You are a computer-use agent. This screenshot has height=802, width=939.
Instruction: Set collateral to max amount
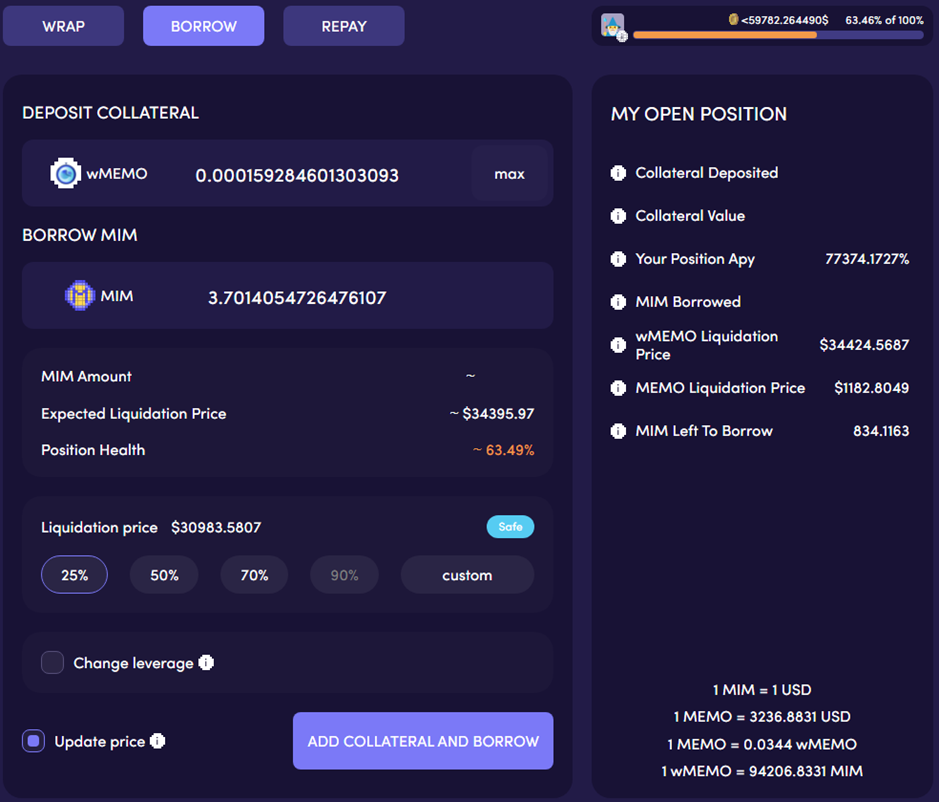[x=510, y=174]
